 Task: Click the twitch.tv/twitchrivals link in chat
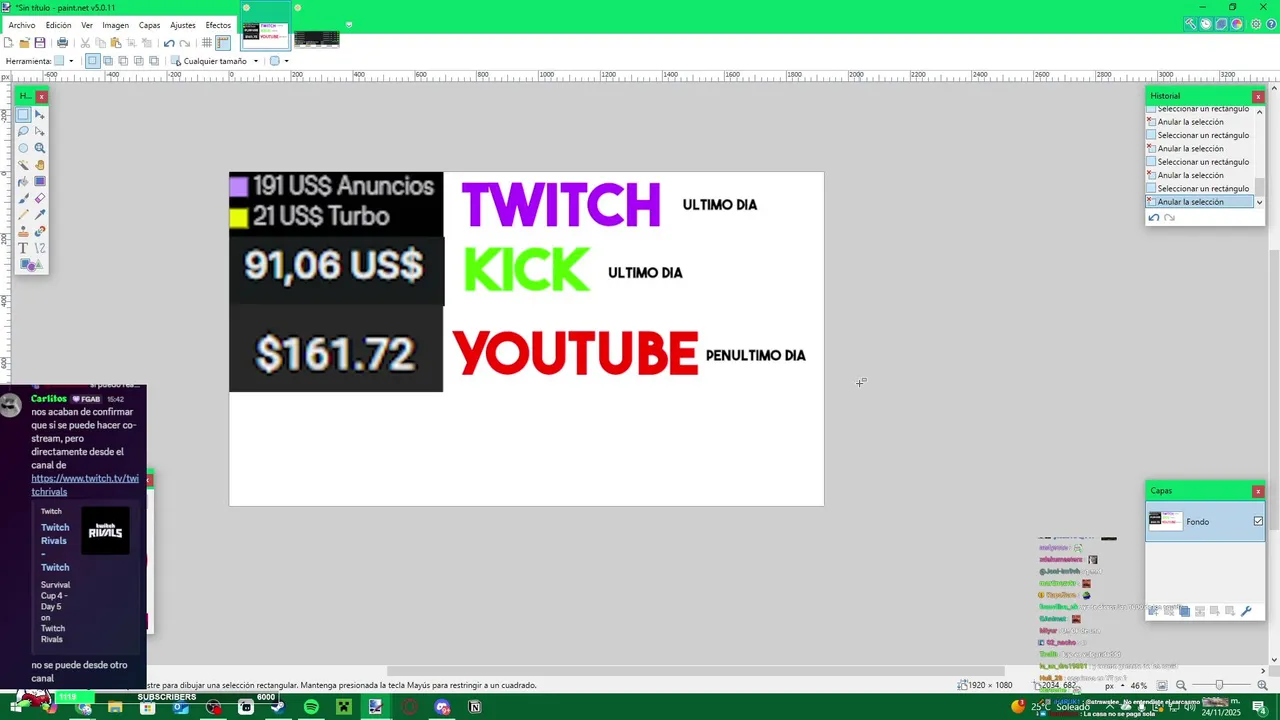click(85, 485)
